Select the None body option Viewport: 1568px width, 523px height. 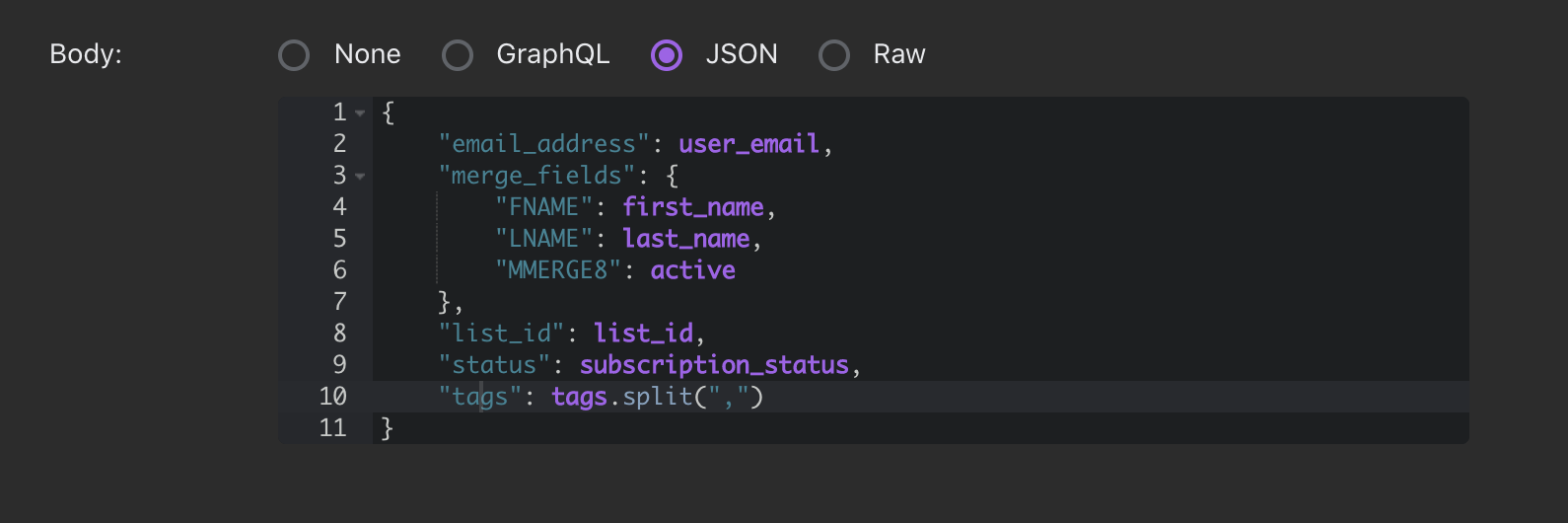point(294,55)
